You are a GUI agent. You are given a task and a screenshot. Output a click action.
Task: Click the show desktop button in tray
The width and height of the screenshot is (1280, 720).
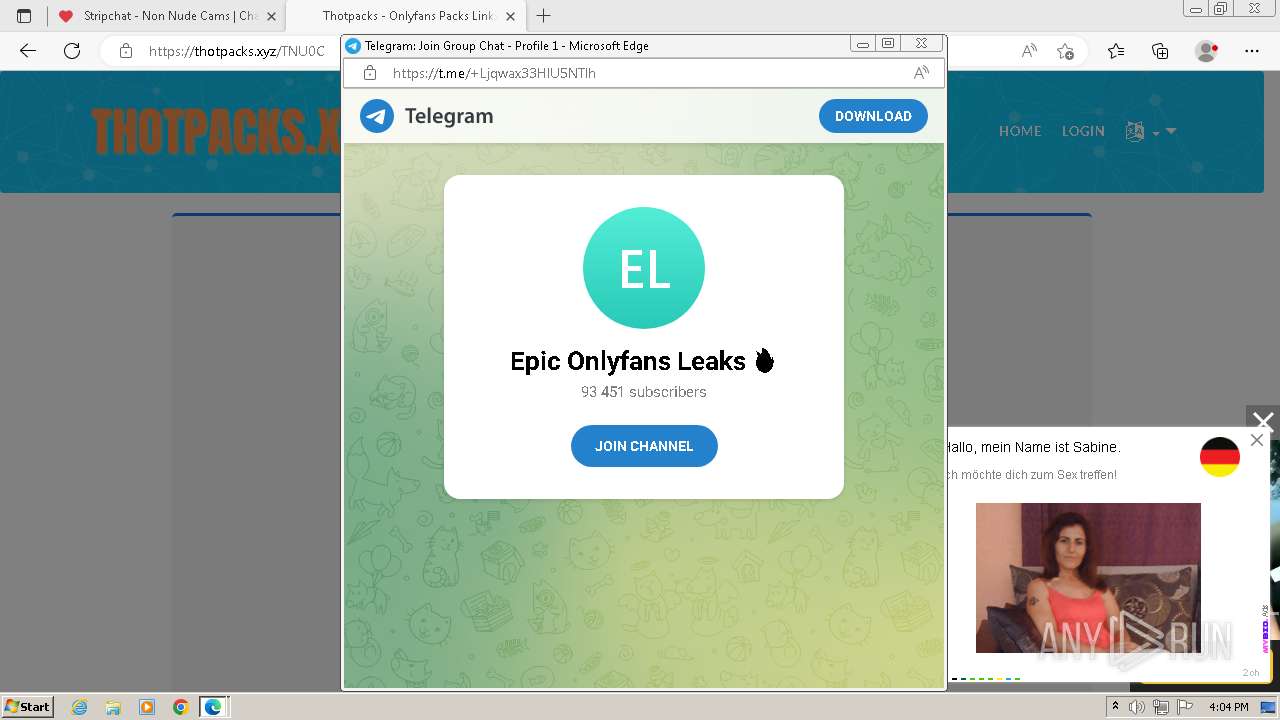pos(1269,707)
